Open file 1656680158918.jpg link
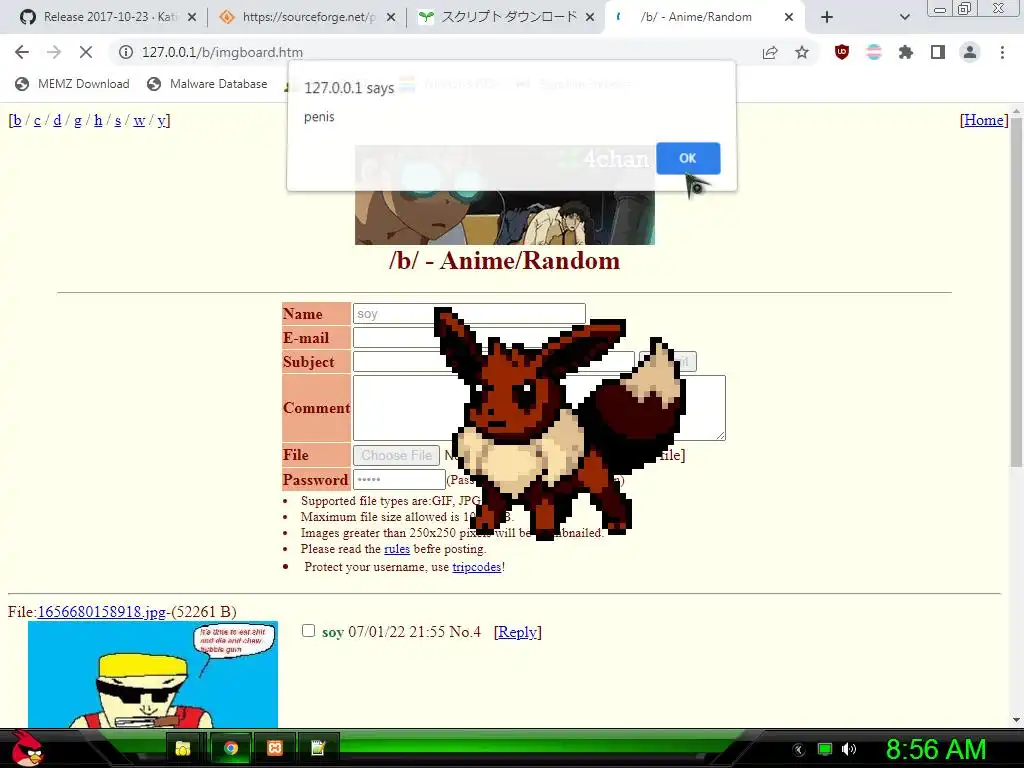1024x768 pixels. click(102, 611)
